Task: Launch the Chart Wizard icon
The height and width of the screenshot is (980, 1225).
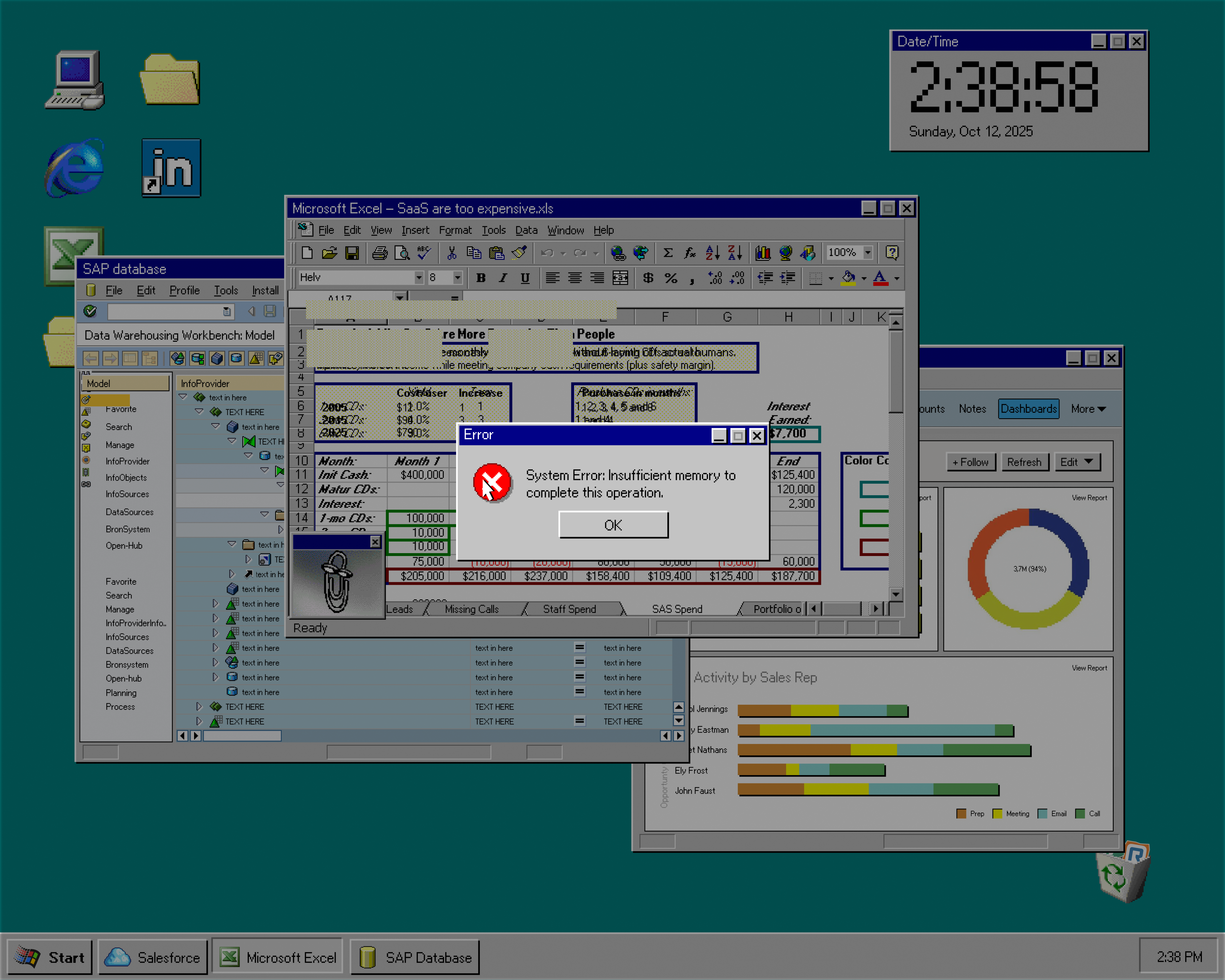Action: (x=762, y=253)
